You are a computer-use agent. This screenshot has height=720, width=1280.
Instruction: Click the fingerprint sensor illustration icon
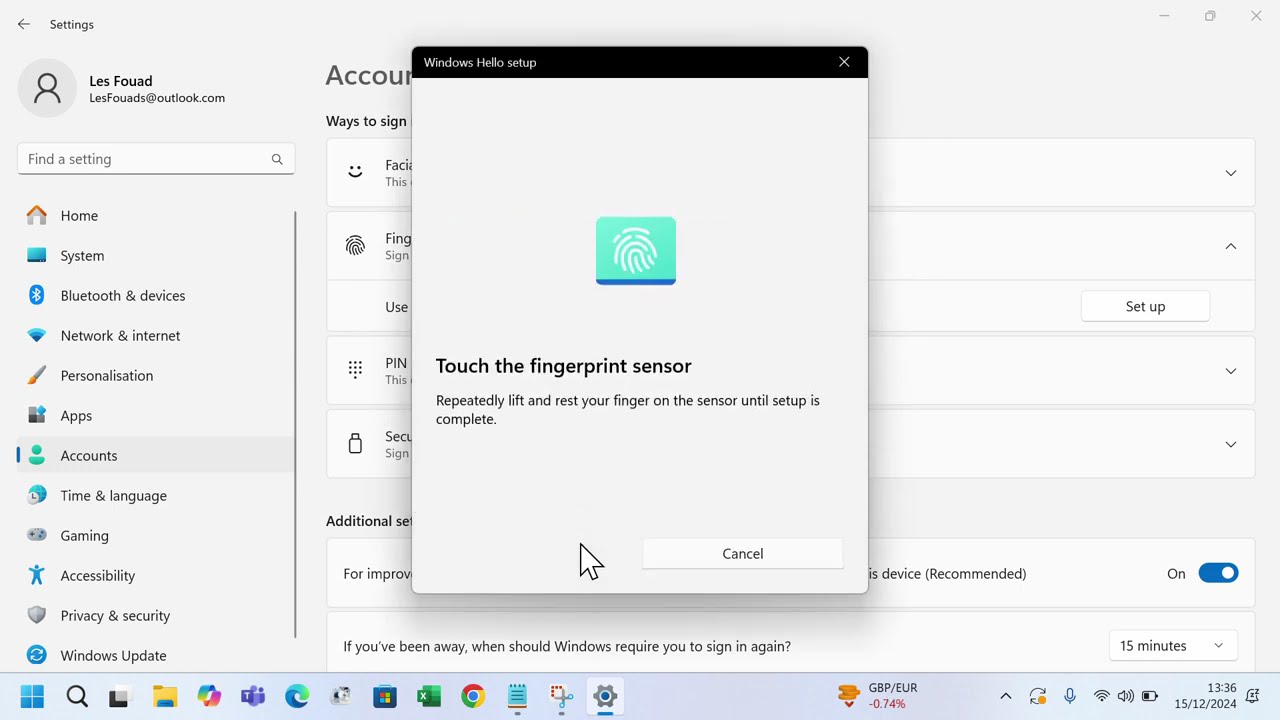click(636, 251)
